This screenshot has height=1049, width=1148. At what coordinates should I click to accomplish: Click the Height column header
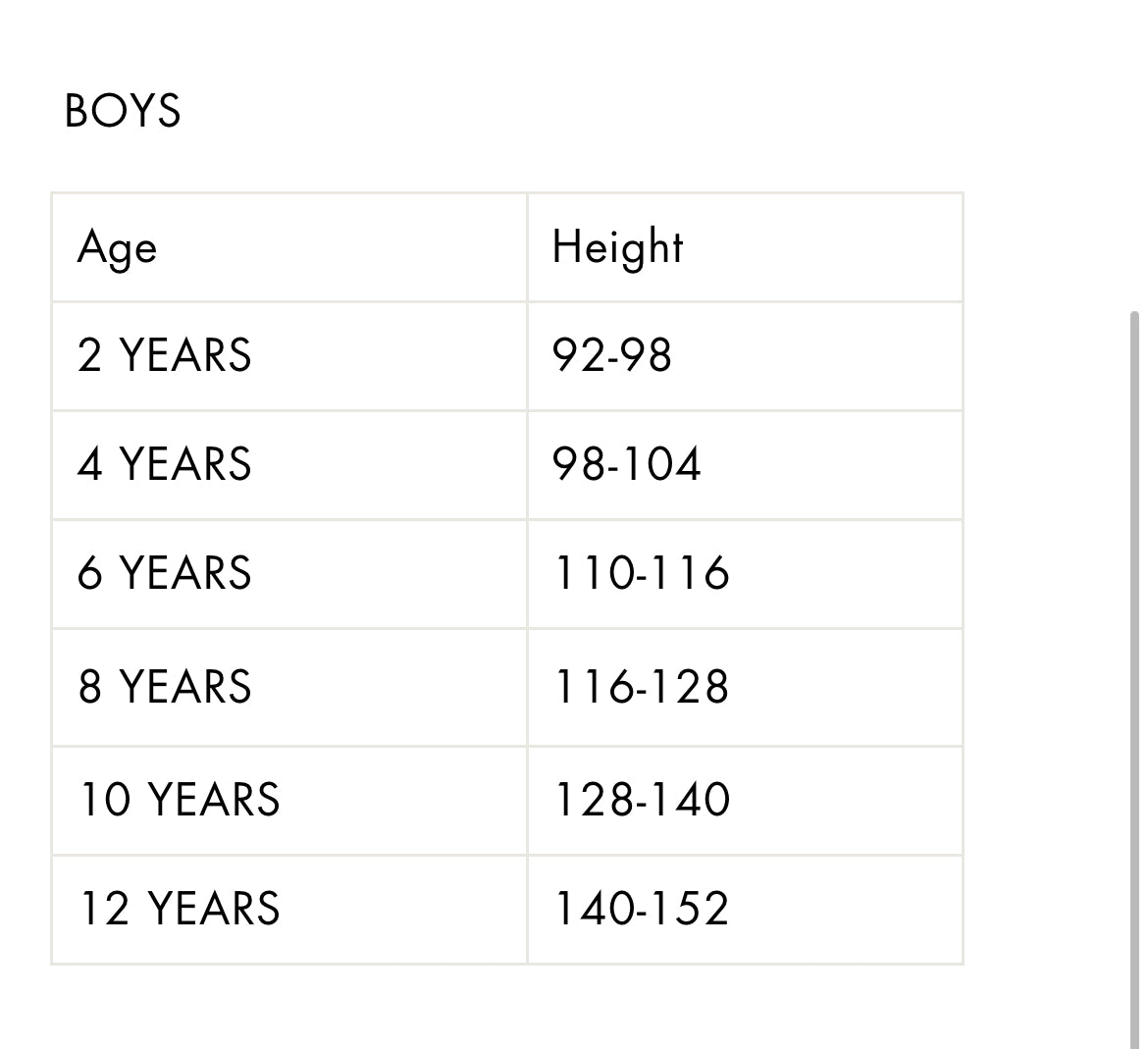point(617,247)
